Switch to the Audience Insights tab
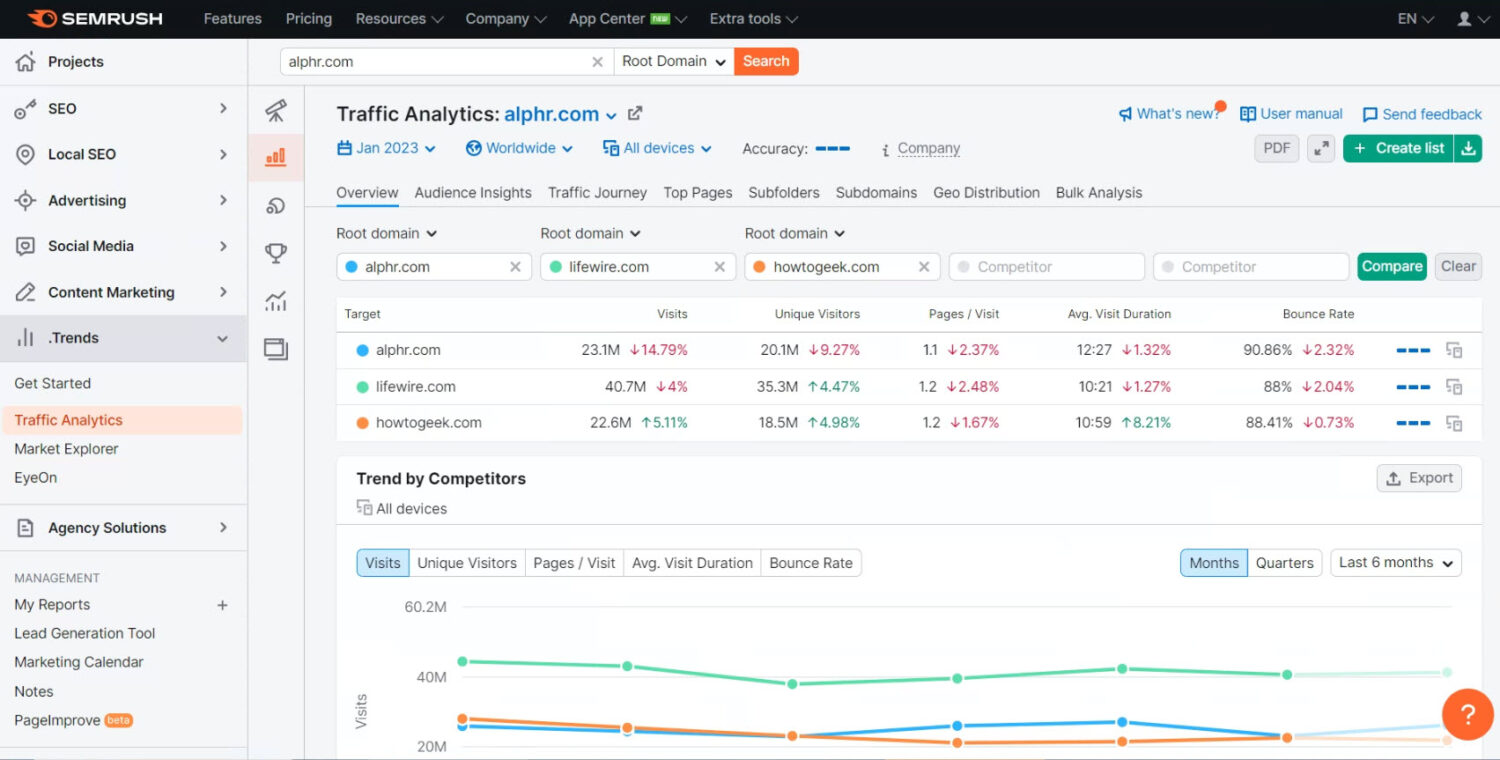 [x=473, y=193]
